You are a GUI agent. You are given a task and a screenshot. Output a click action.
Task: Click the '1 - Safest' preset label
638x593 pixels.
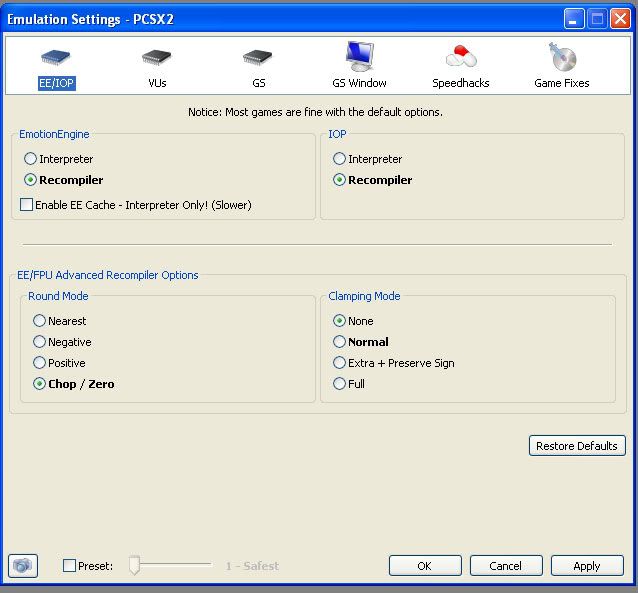[x=252, y=566]
